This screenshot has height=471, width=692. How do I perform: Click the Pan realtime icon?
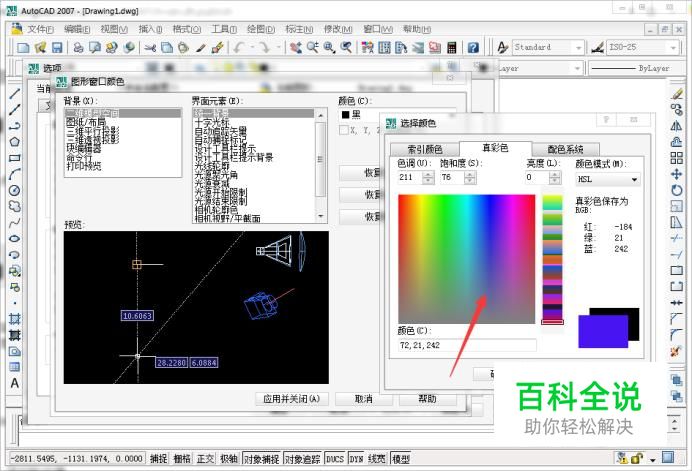point(296,47)
